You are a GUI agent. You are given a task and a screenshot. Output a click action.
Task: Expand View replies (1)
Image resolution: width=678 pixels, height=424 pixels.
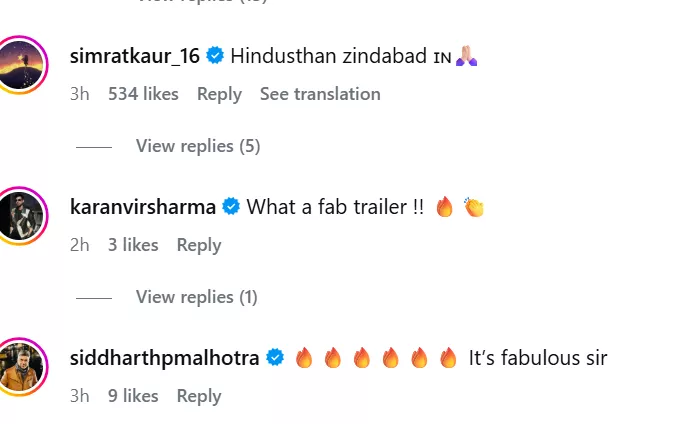[x=197, y=297]
